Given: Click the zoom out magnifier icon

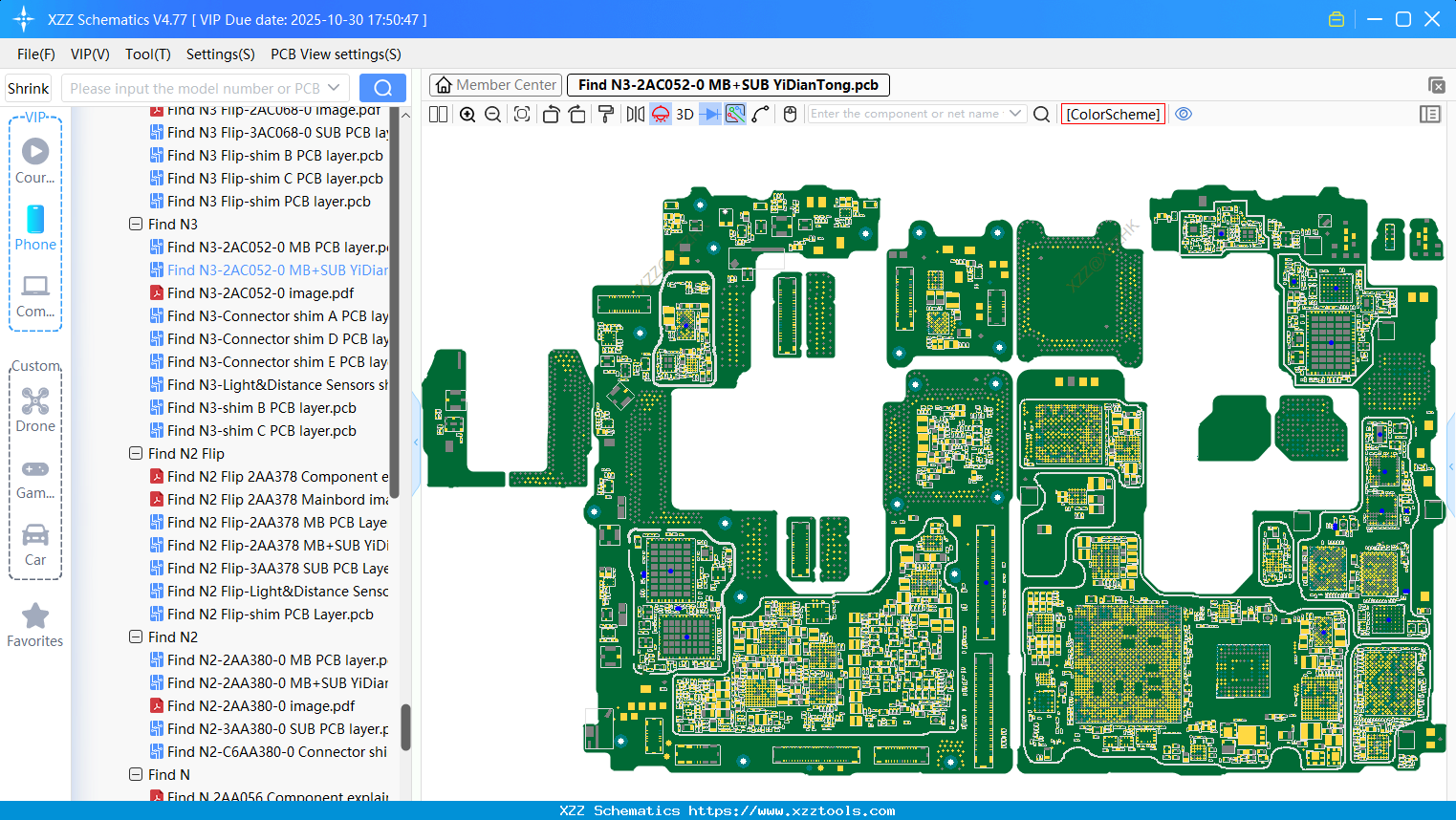Looking at the screenshot, I should (x=493, y=115).
